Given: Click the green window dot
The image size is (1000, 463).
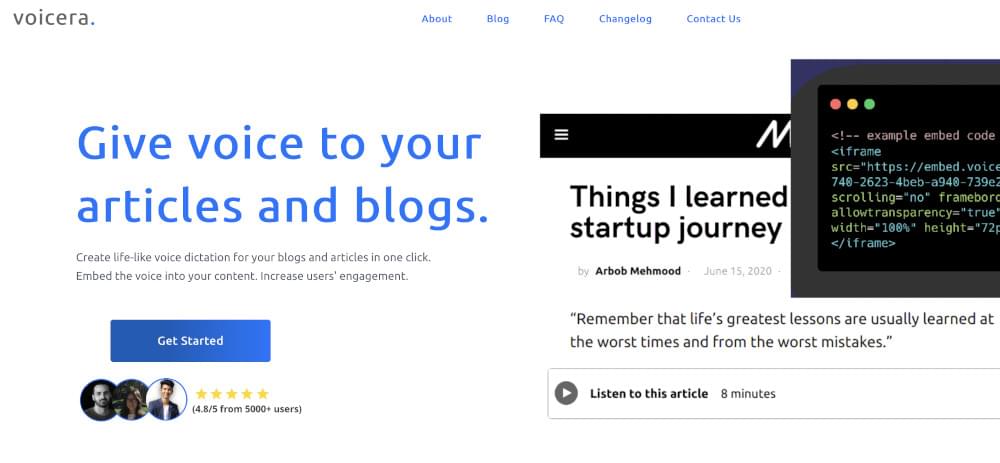Looking at the screenshot, I should coord(869,104).
